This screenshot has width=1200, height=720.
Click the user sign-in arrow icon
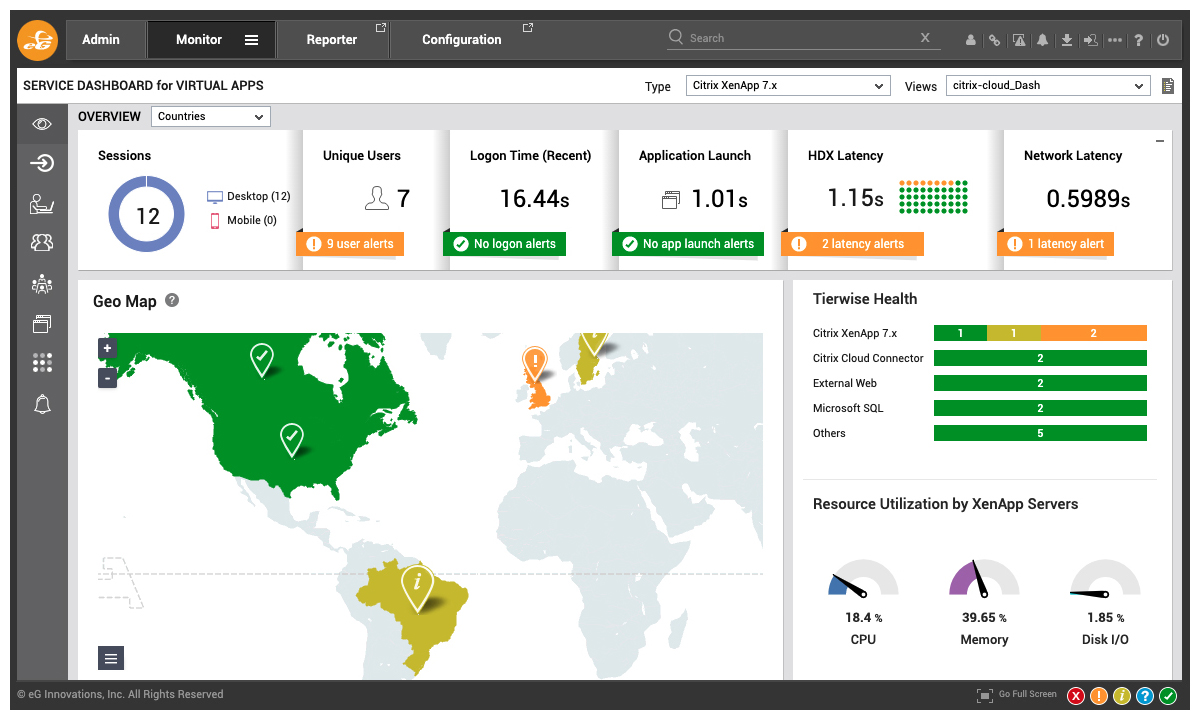click(1091, 40)
